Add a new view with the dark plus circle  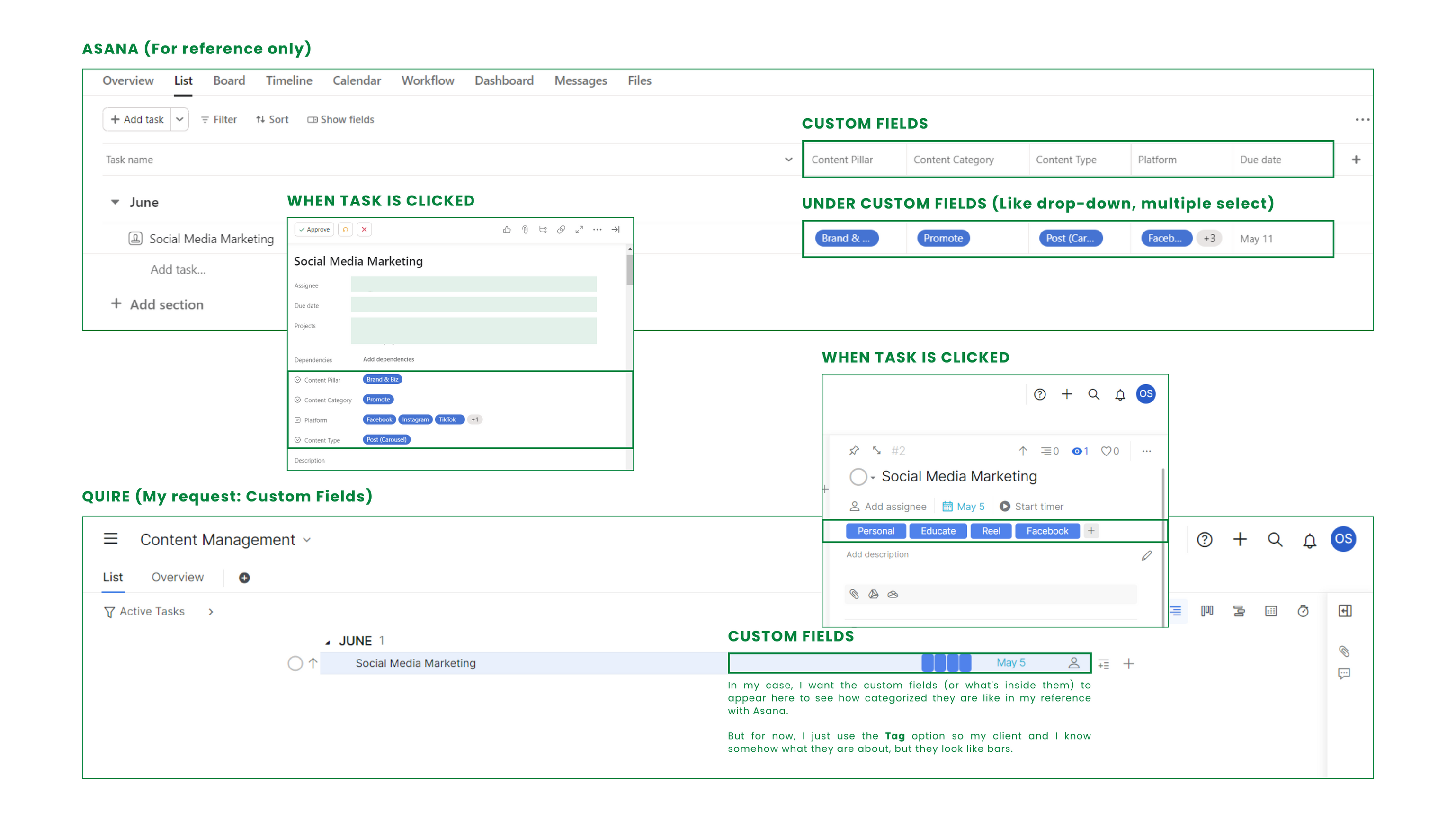(244, 578)
